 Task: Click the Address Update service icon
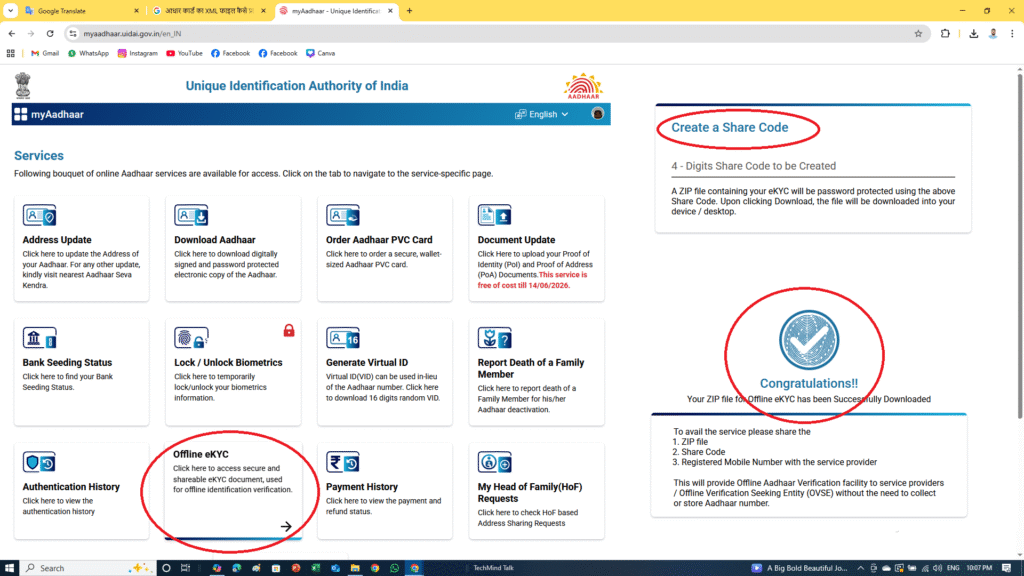[x=40, y=215]
